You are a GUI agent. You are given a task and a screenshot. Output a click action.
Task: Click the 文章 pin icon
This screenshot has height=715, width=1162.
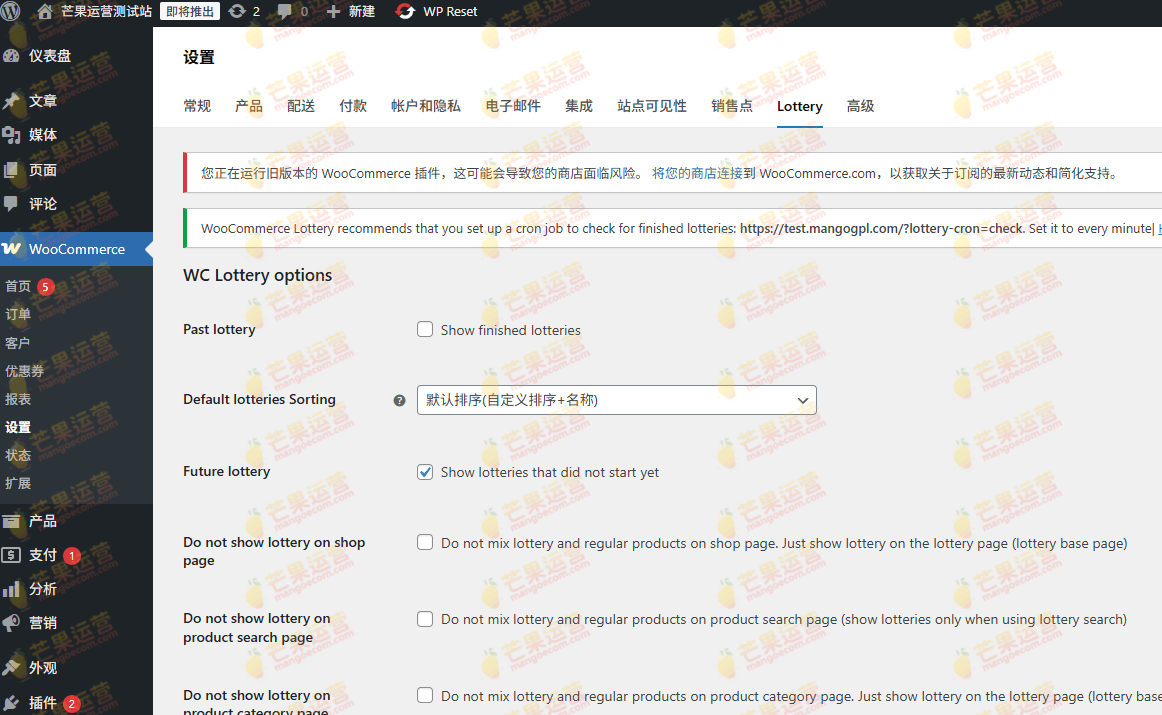point(11,101)
